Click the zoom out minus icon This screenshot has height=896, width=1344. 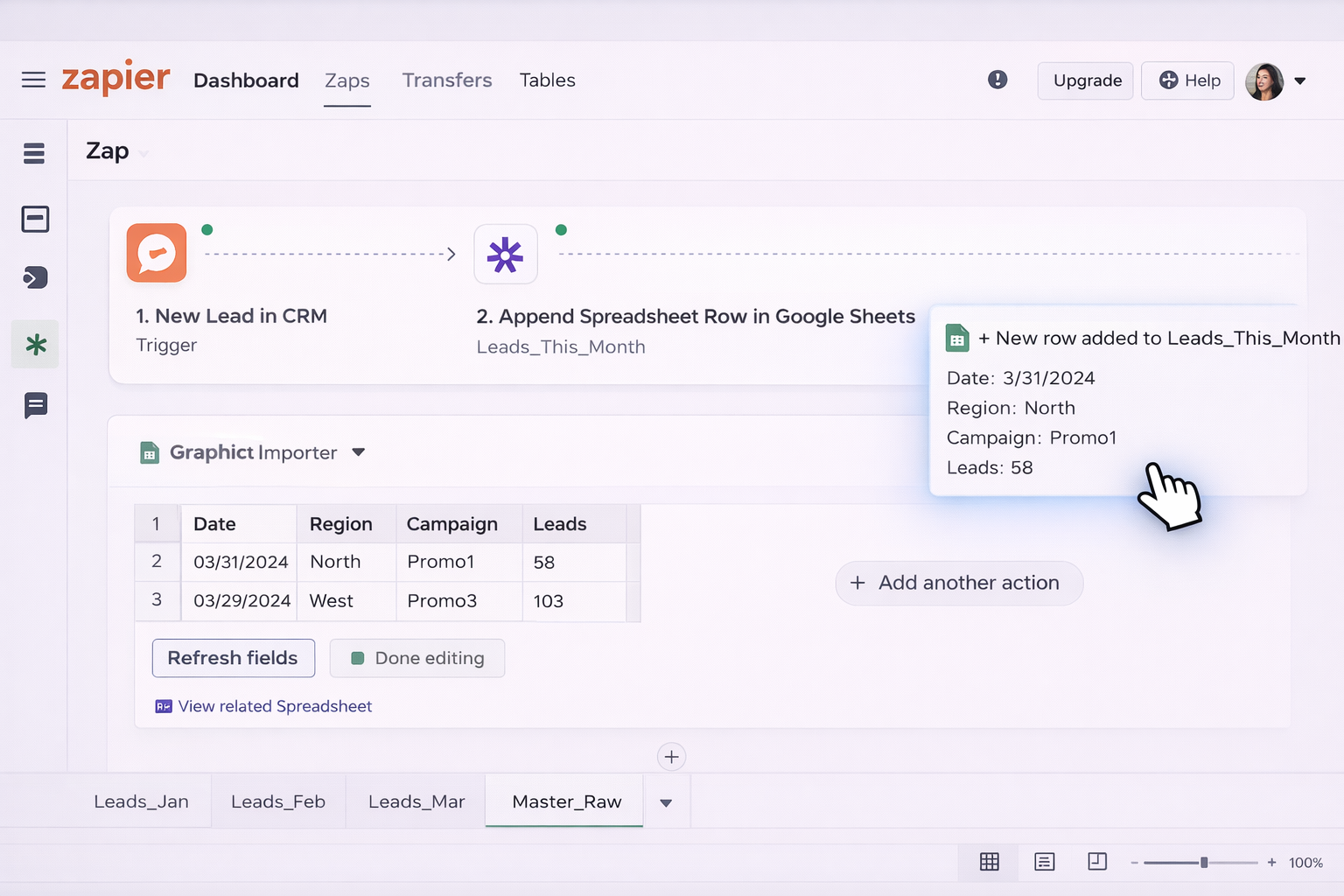[x=1134, y=863]
